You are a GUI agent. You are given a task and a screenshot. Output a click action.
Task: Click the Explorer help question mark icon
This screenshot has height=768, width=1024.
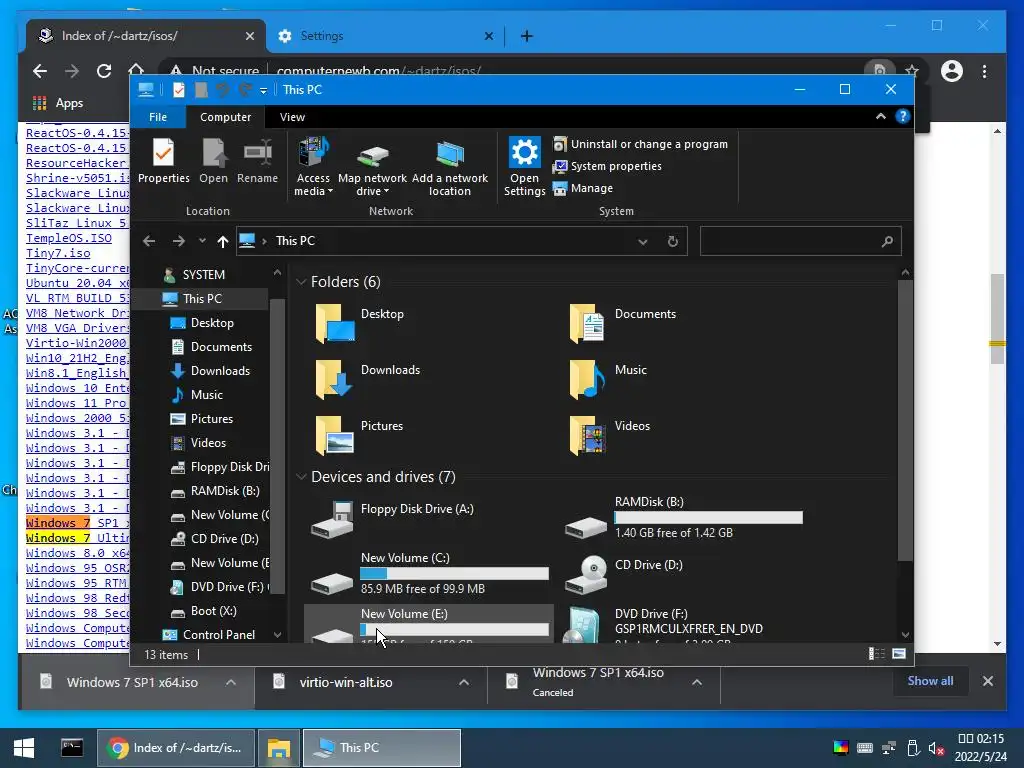click(x=903, y=116)
